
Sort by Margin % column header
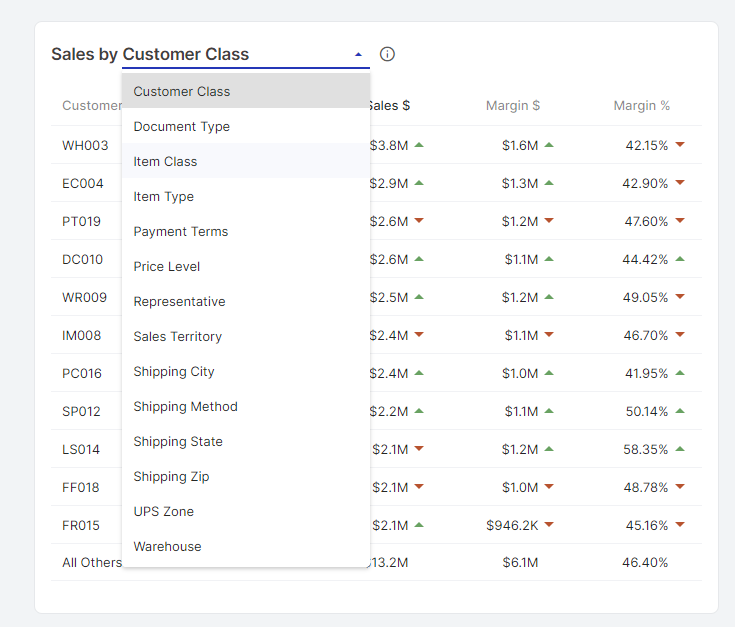(x=642, y=105)
